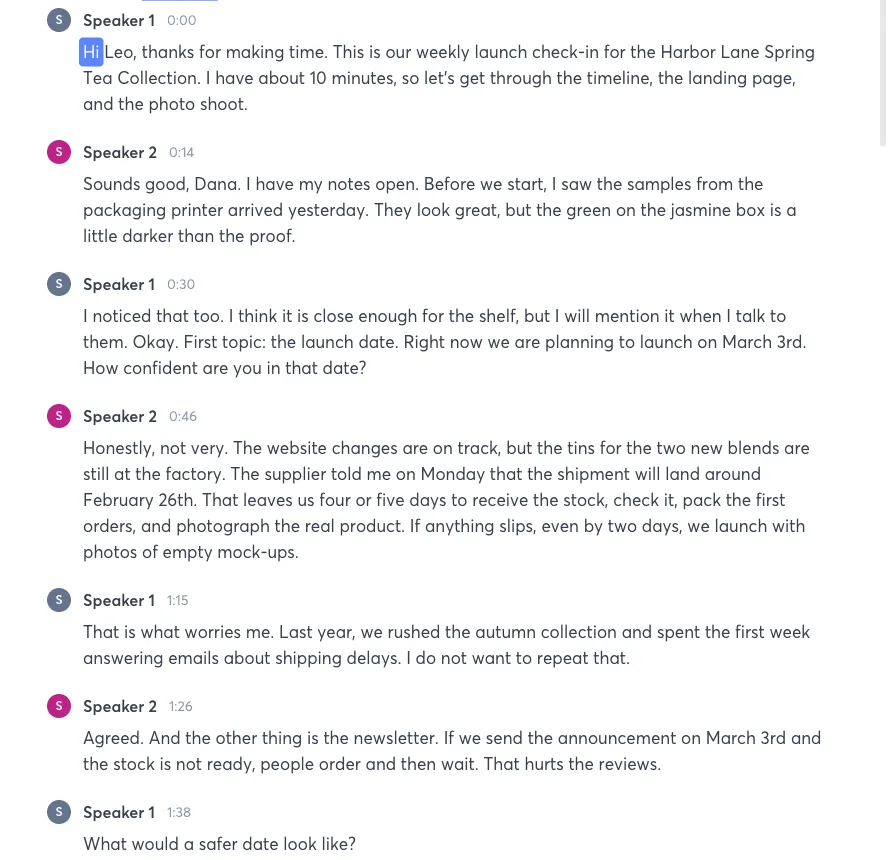Jump to the 0:30 timestamp
The width and height of the screenshot is (888, 860).
pos(181,284)
